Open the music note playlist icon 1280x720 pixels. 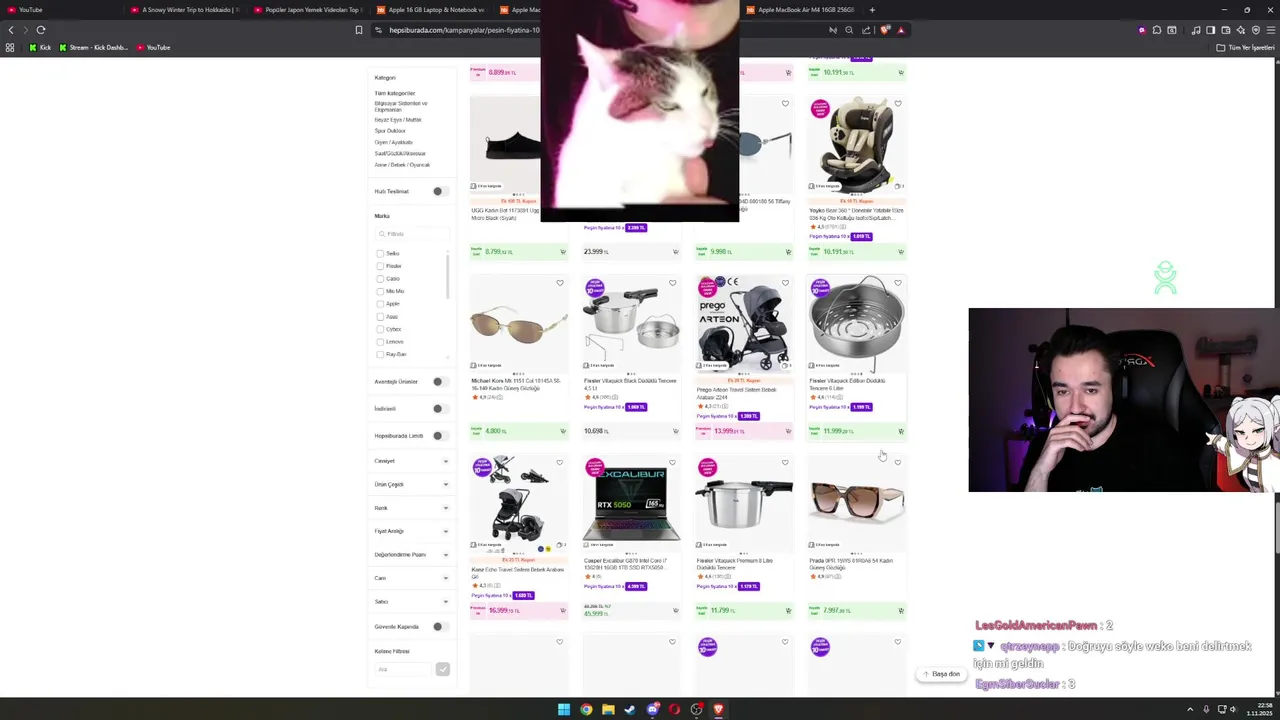[x=1196, y=30]
